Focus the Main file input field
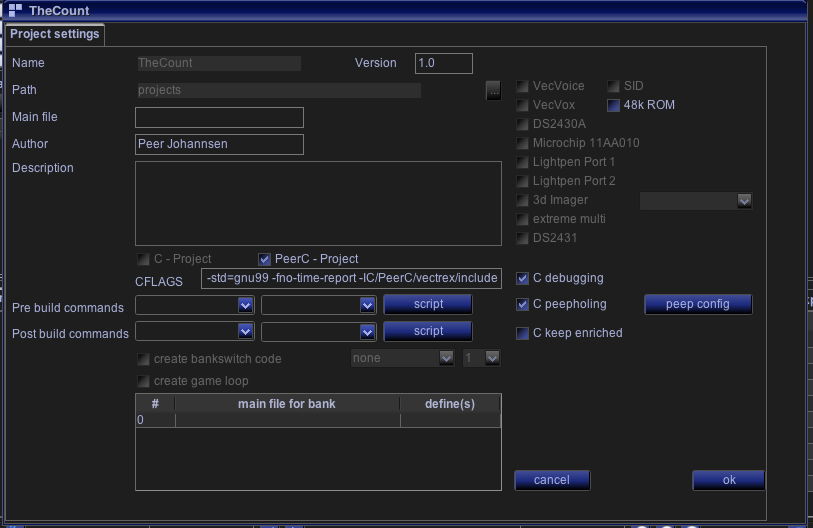Viewport: 813px width, 528px height. (x=219, y=118)
